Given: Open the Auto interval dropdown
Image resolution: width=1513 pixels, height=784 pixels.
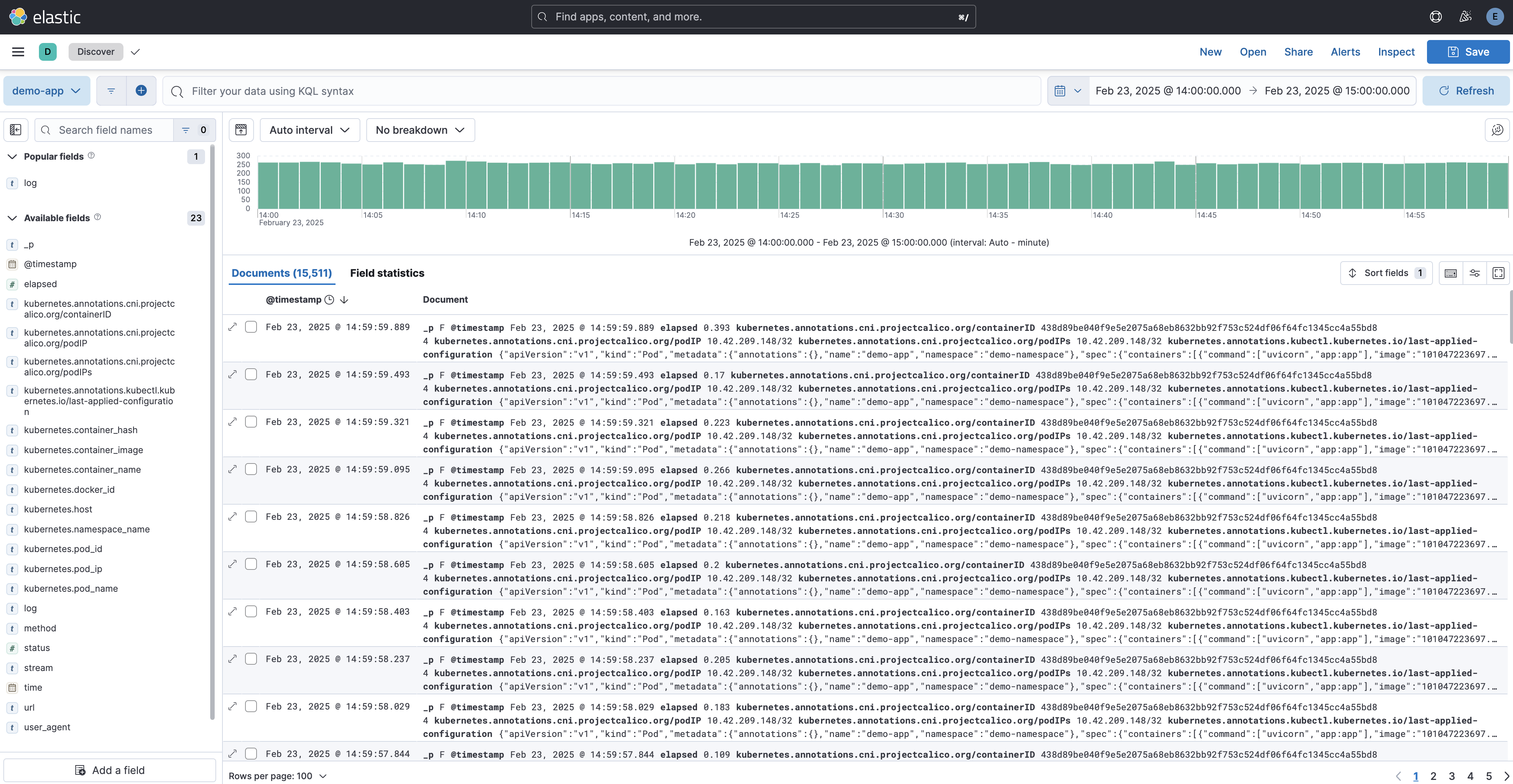Looking at the screenshot, I should tap(310, 130).
